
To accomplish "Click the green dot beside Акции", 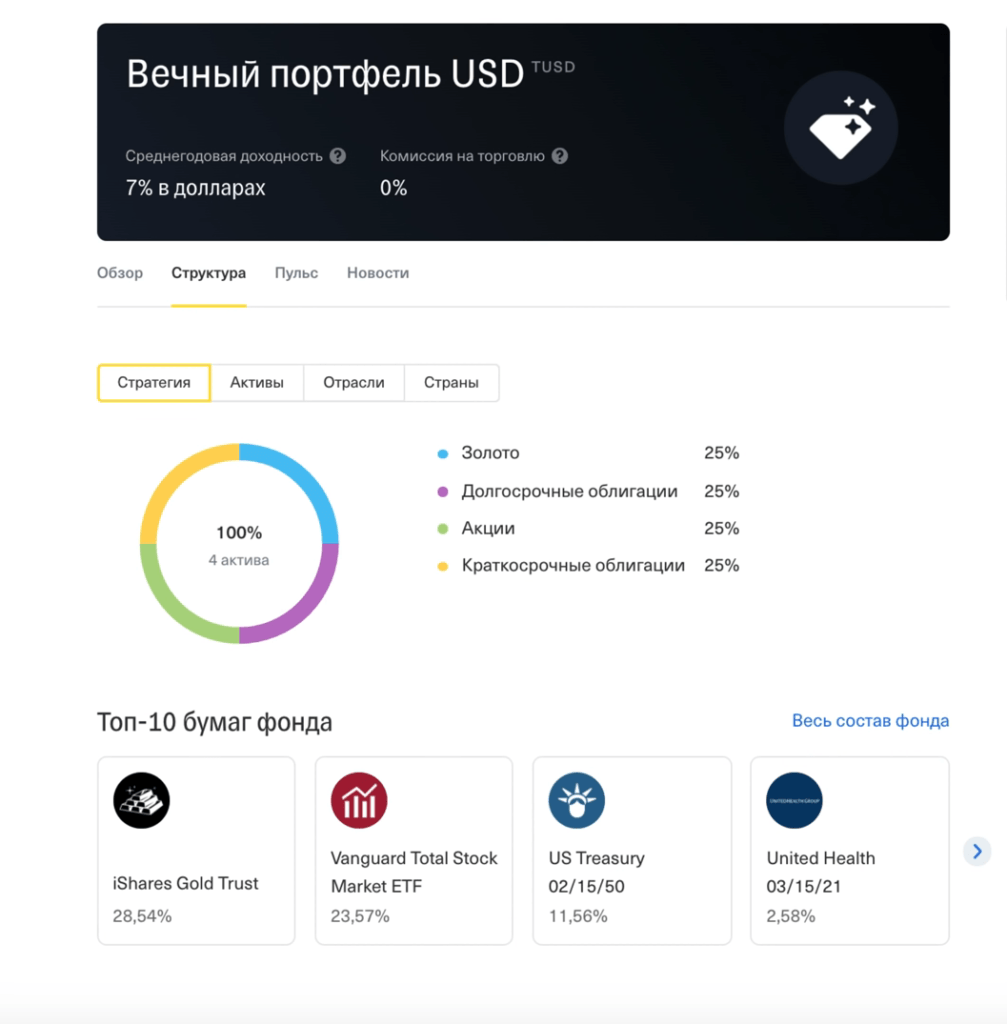I will click(442, 528).
